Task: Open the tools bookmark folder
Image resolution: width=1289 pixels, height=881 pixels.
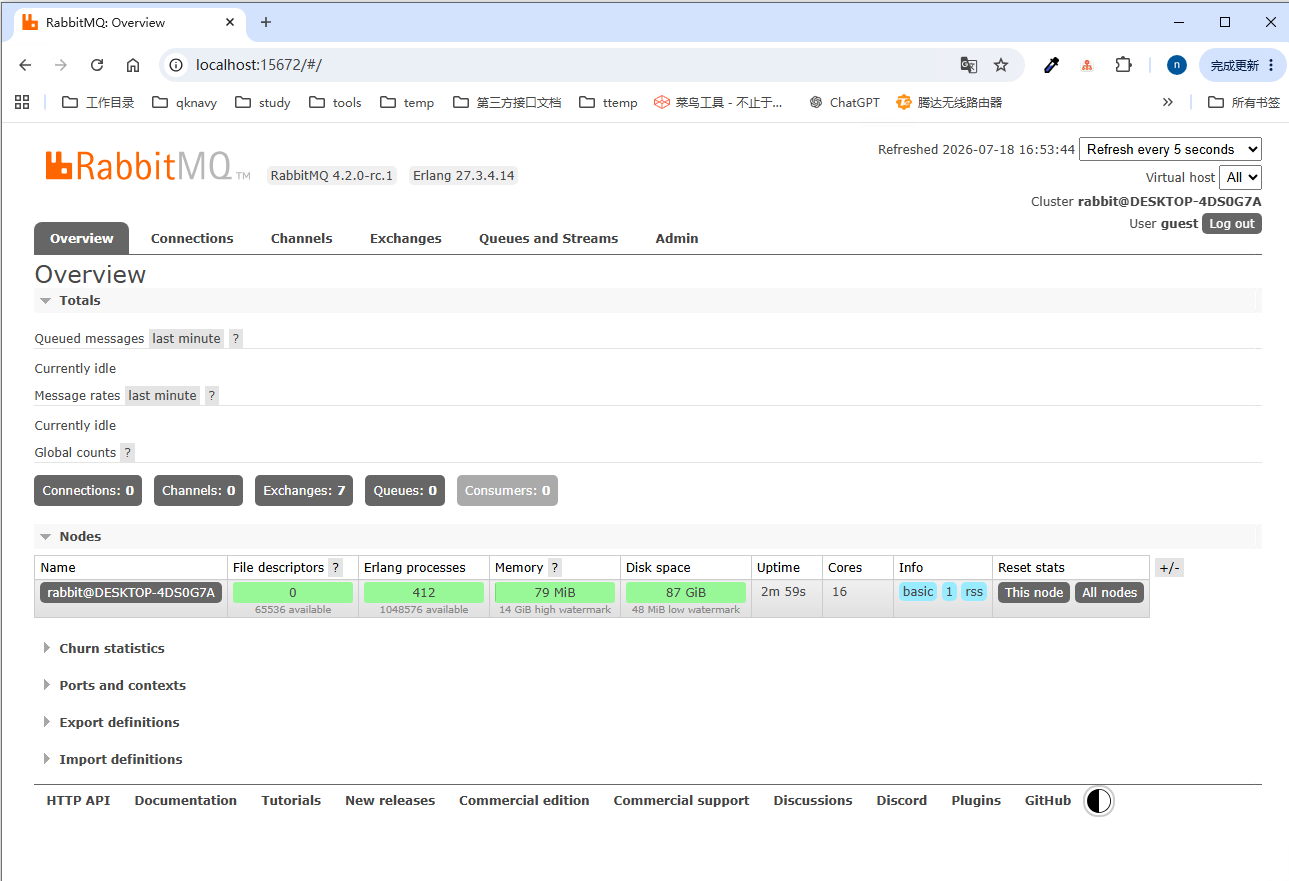Action: pyautogui.click(x=335, y=102)
